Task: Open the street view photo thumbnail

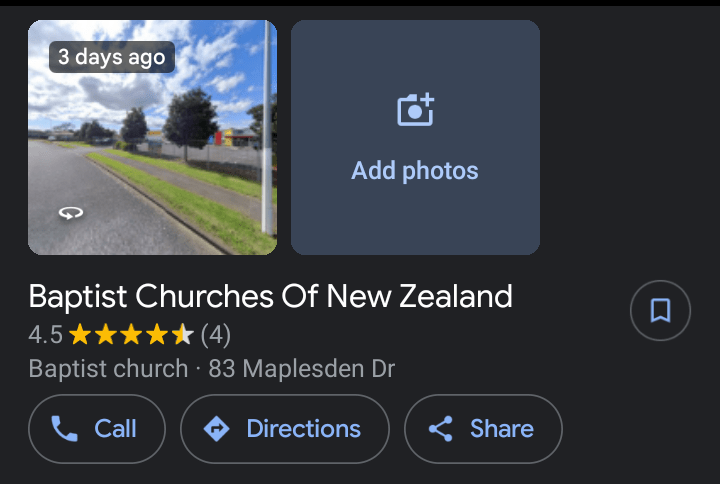Action: pyautogui.click(x=152, y=150)
